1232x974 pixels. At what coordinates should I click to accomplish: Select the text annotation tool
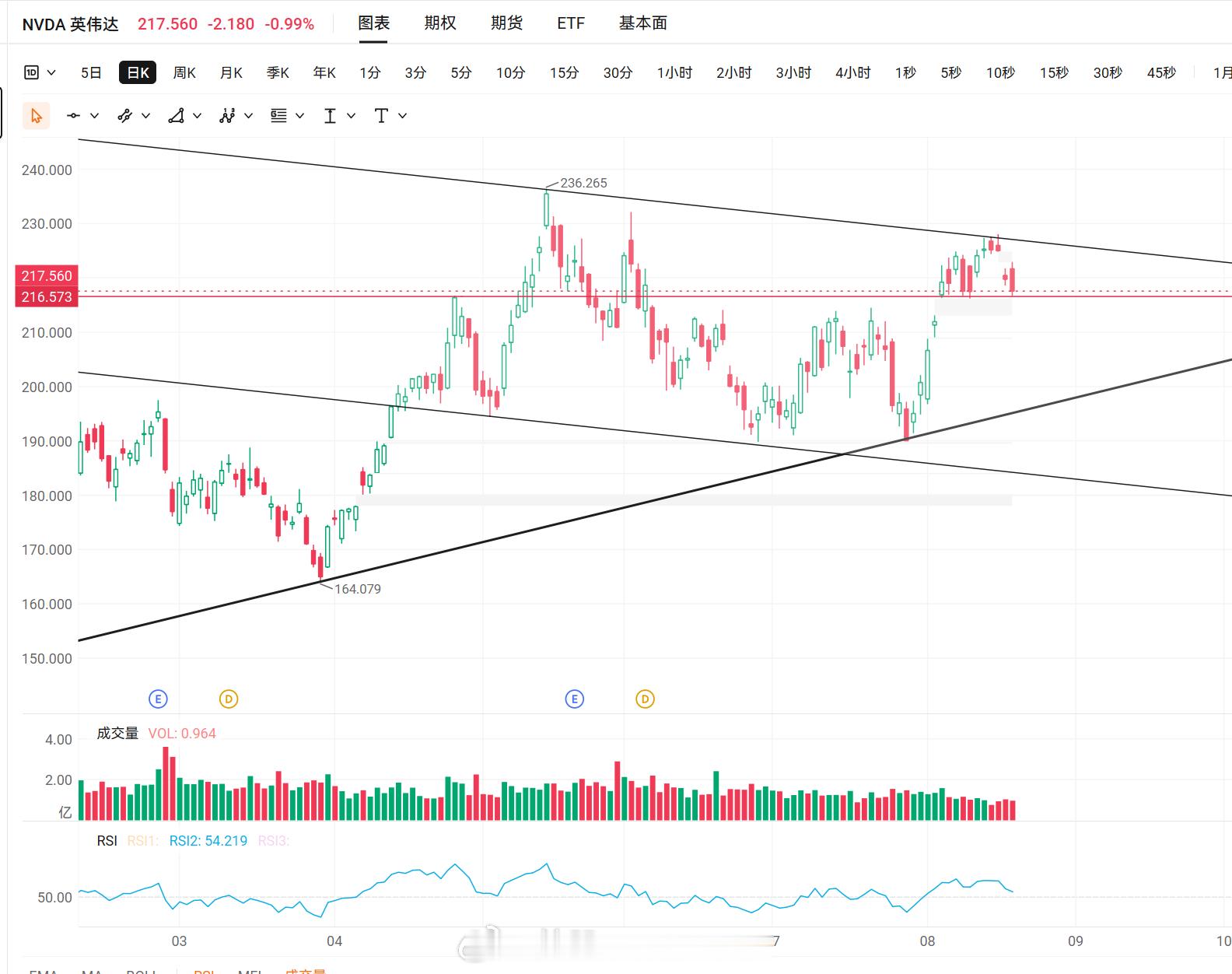pyautogui.click(x=381, y=116)
